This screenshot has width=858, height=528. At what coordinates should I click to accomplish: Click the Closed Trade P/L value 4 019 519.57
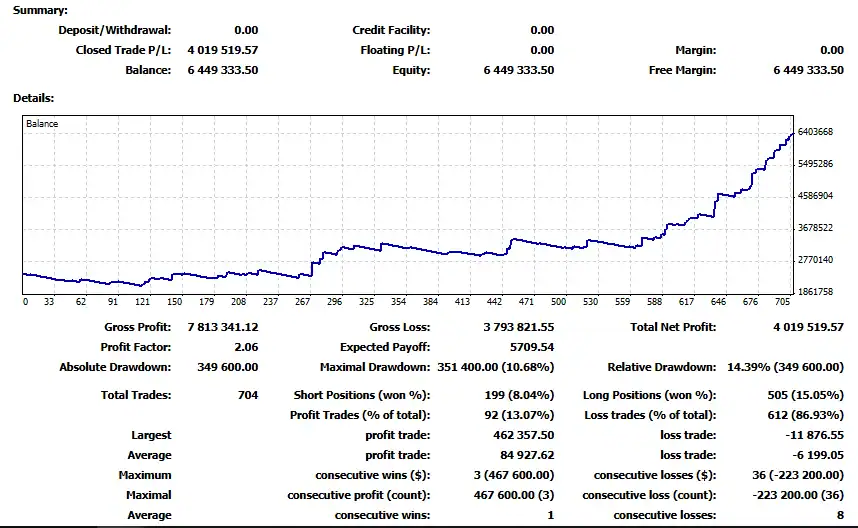point(223,50)
